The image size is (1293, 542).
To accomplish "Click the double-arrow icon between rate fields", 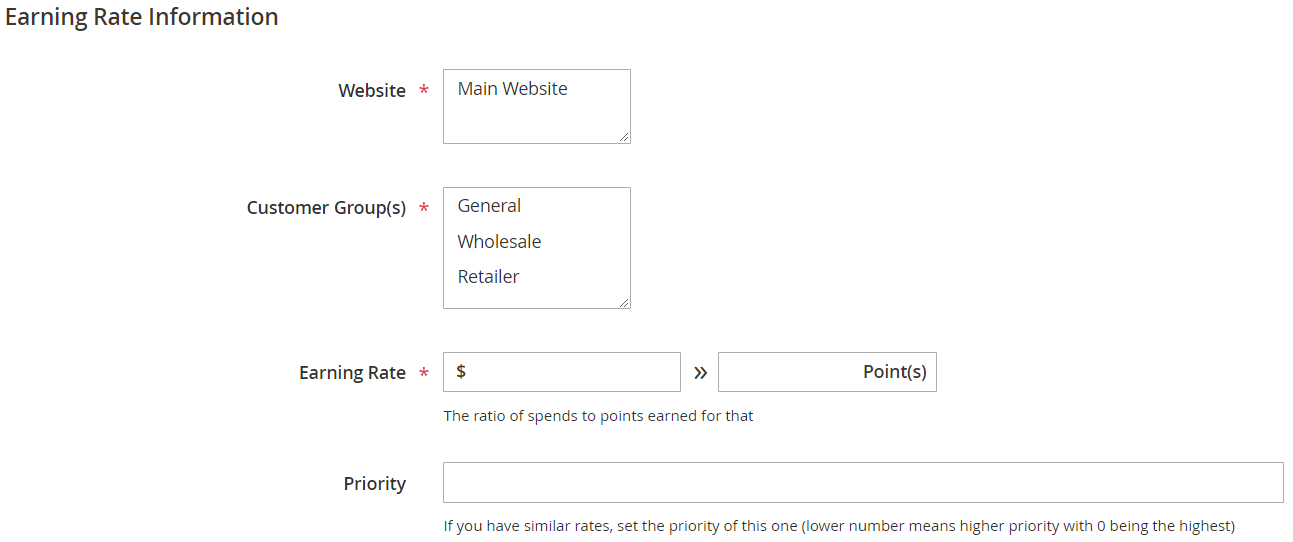I will click(x=700, y=372).
